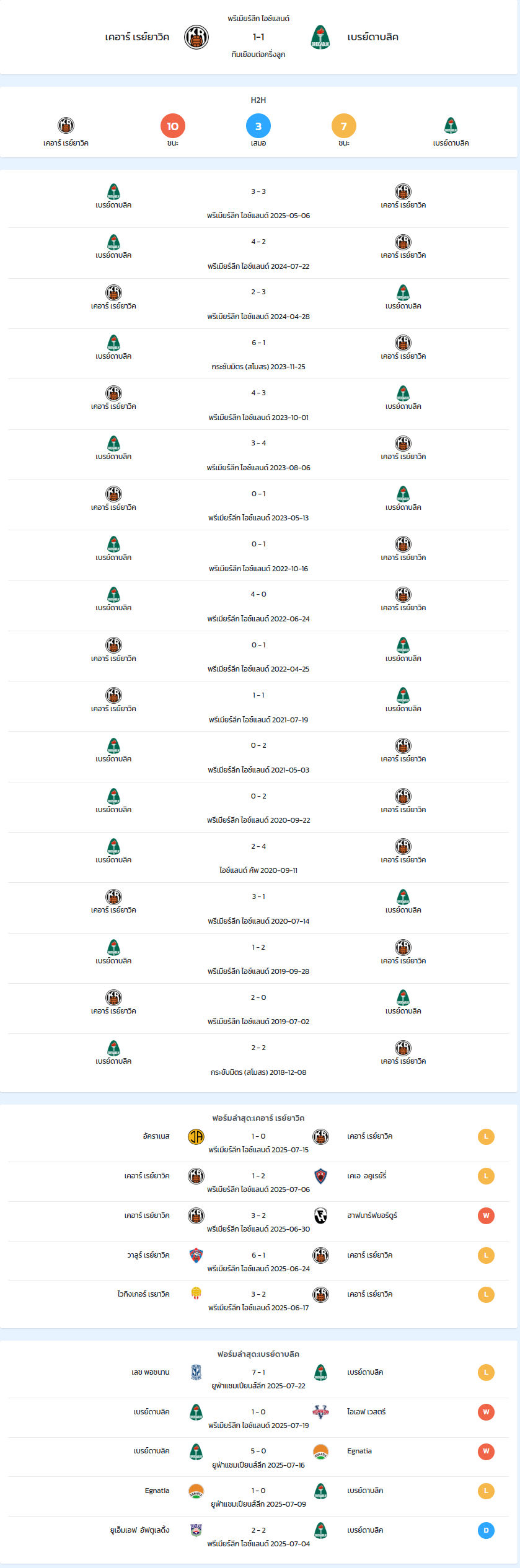The height and width of the screenshot is (1568, 520).
Task: Click the Vikingur Reykjavik crest icon
Action: [x=196, y=1294]
